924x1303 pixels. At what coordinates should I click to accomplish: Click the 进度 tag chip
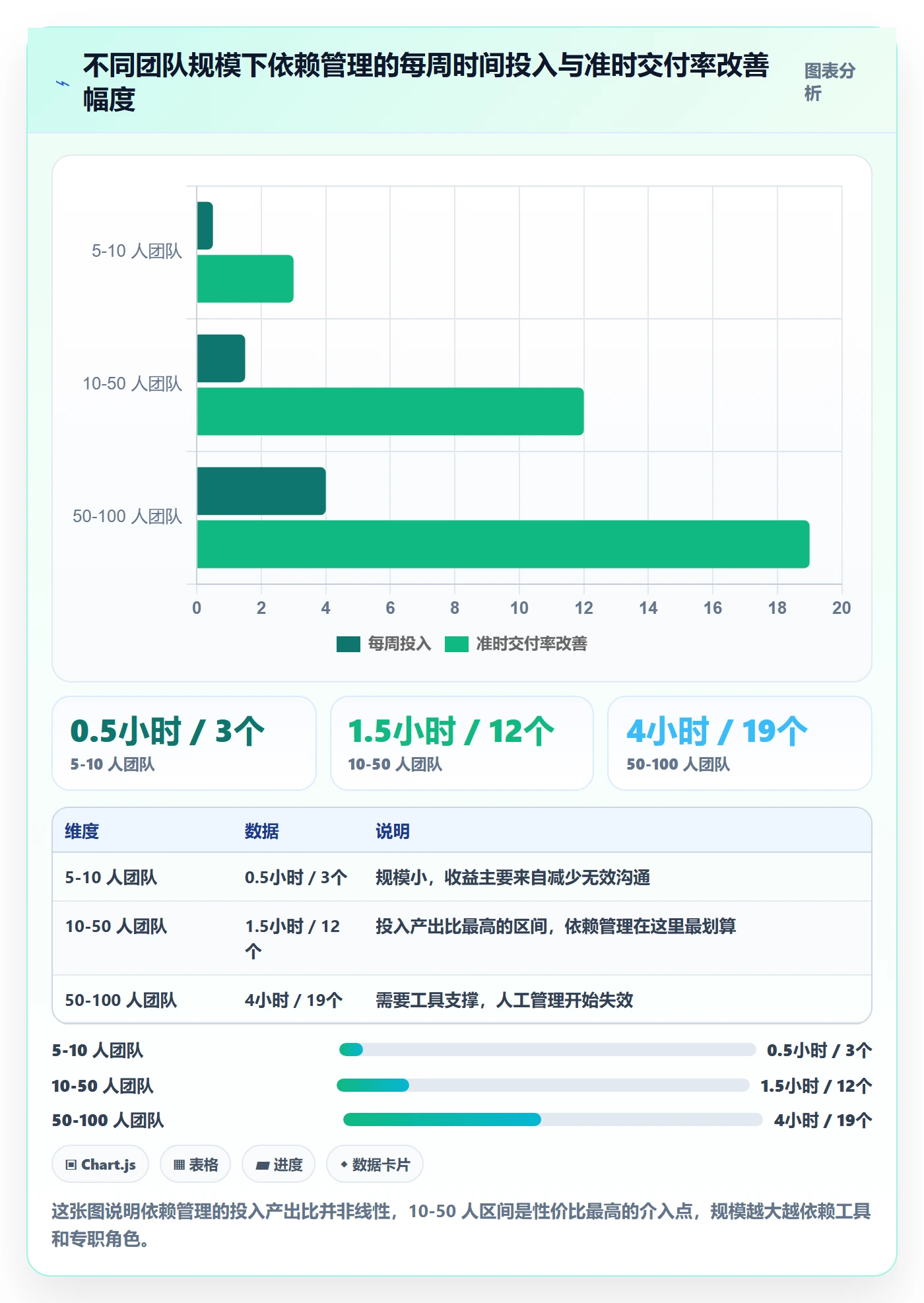click(279, 1164)
